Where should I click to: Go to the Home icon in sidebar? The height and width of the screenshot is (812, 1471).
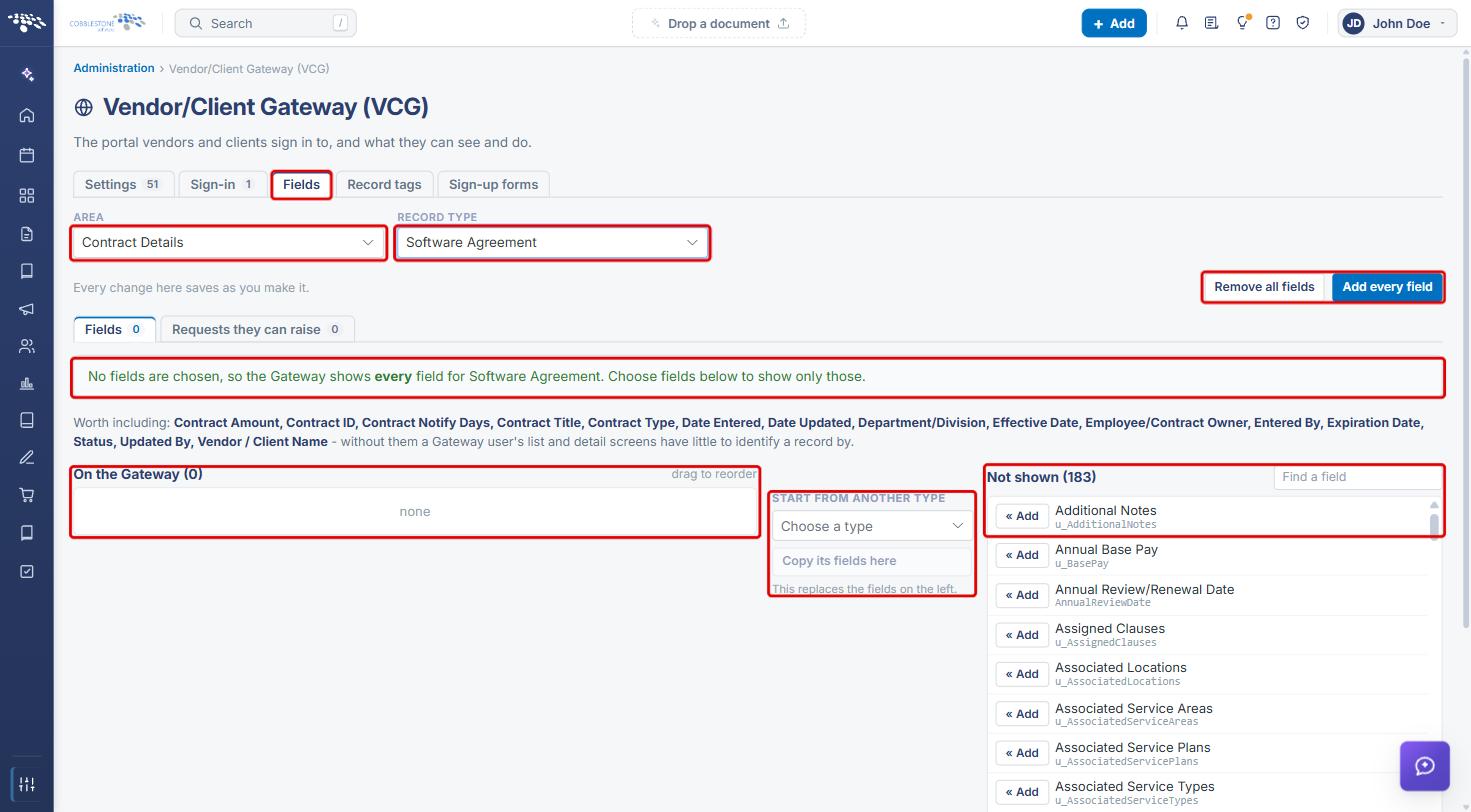27,115
